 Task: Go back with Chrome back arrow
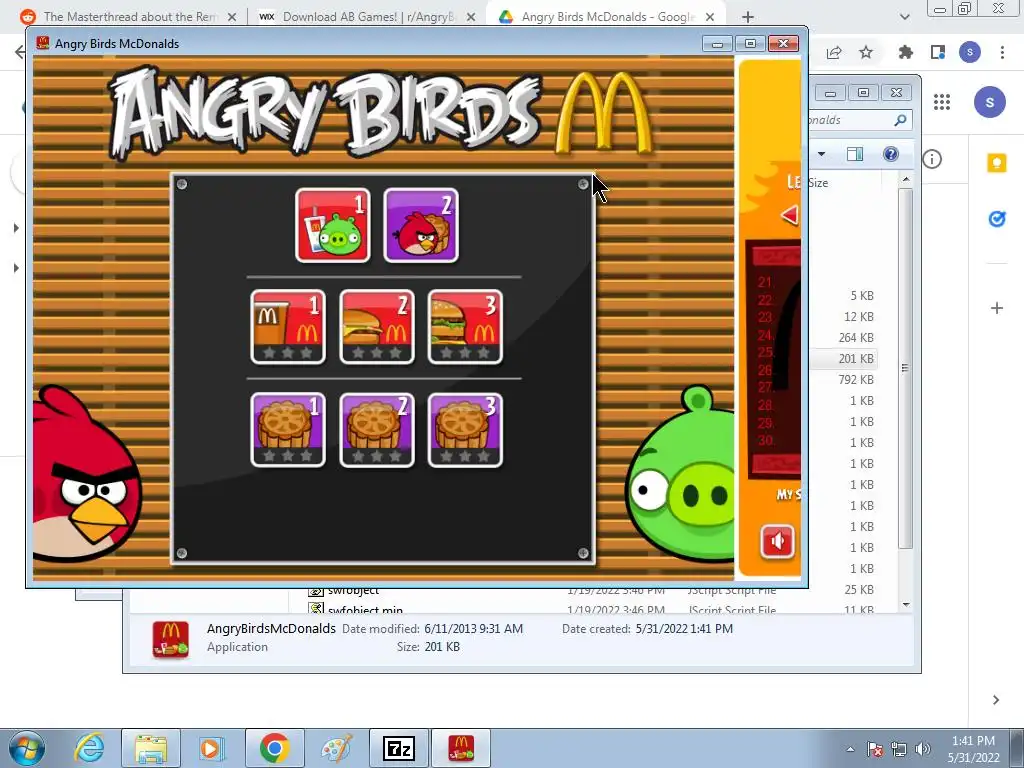click(x=20, y=52)
